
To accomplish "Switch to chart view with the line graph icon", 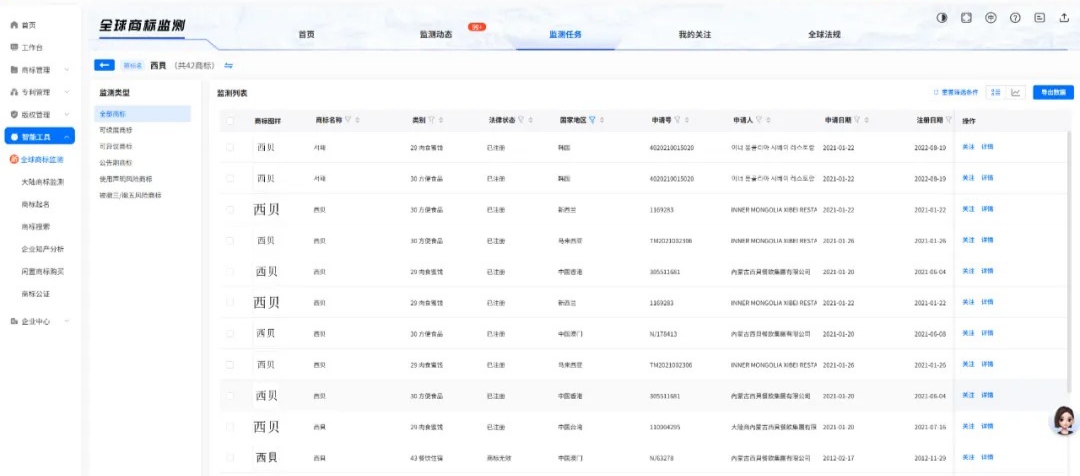I will pyautogui.click(x=1016, y=92).
